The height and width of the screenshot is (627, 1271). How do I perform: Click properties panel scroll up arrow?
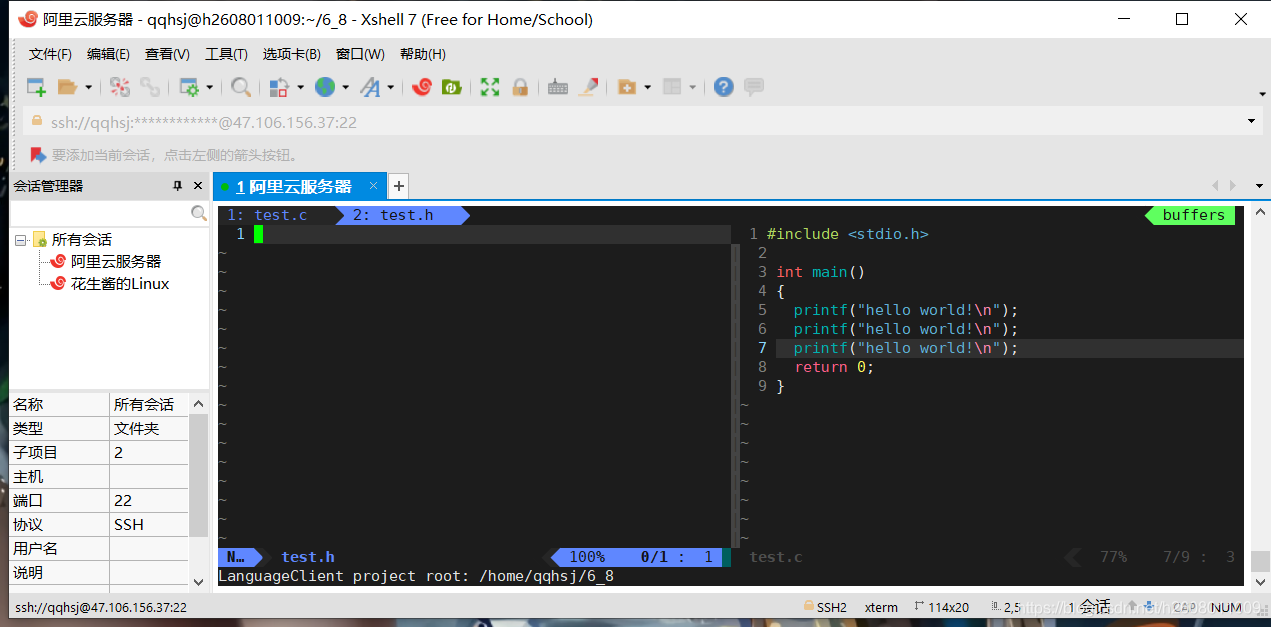(x=198, y=404)
